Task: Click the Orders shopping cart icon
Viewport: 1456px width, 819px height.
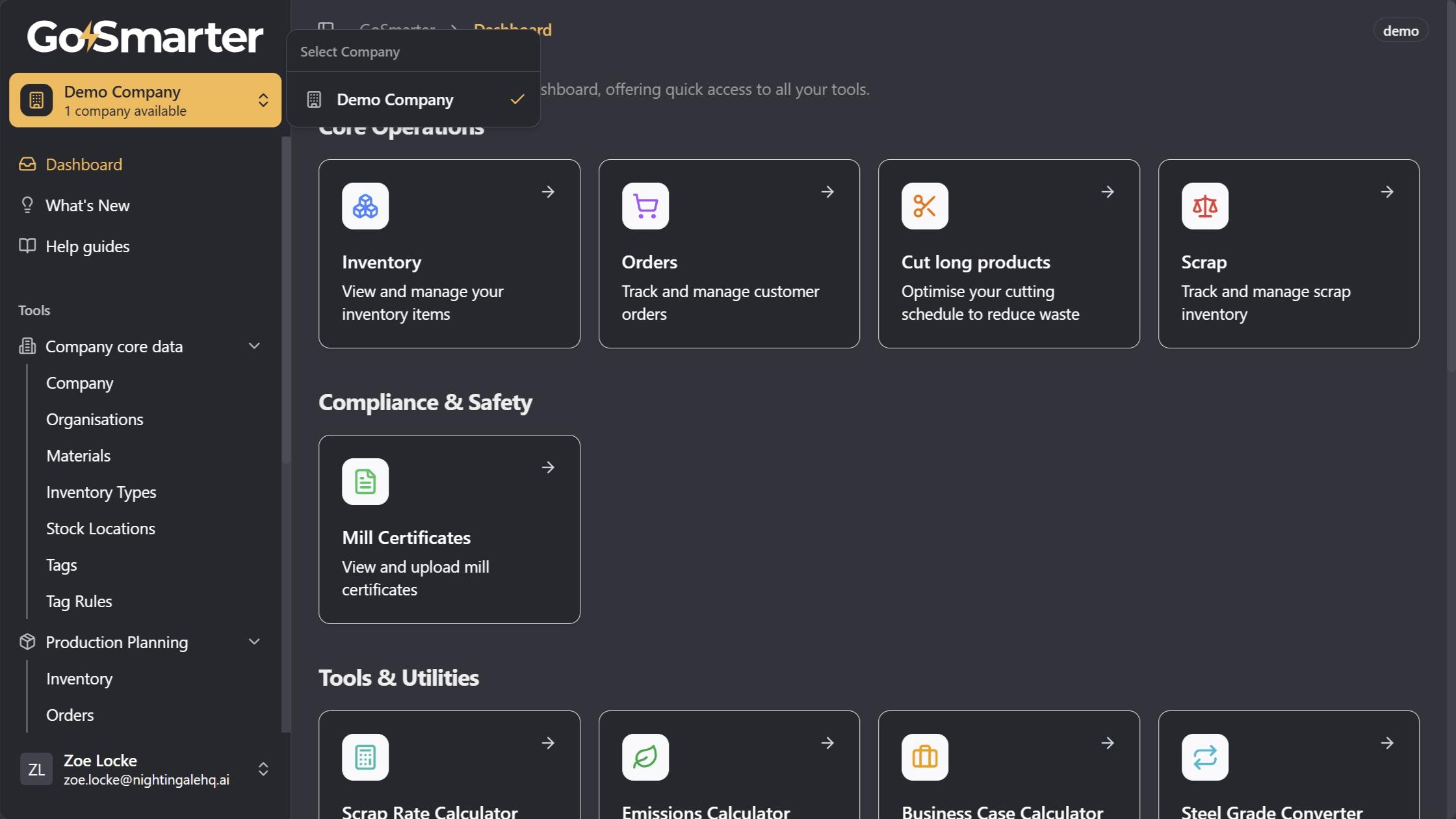Action: click(645, 206)
